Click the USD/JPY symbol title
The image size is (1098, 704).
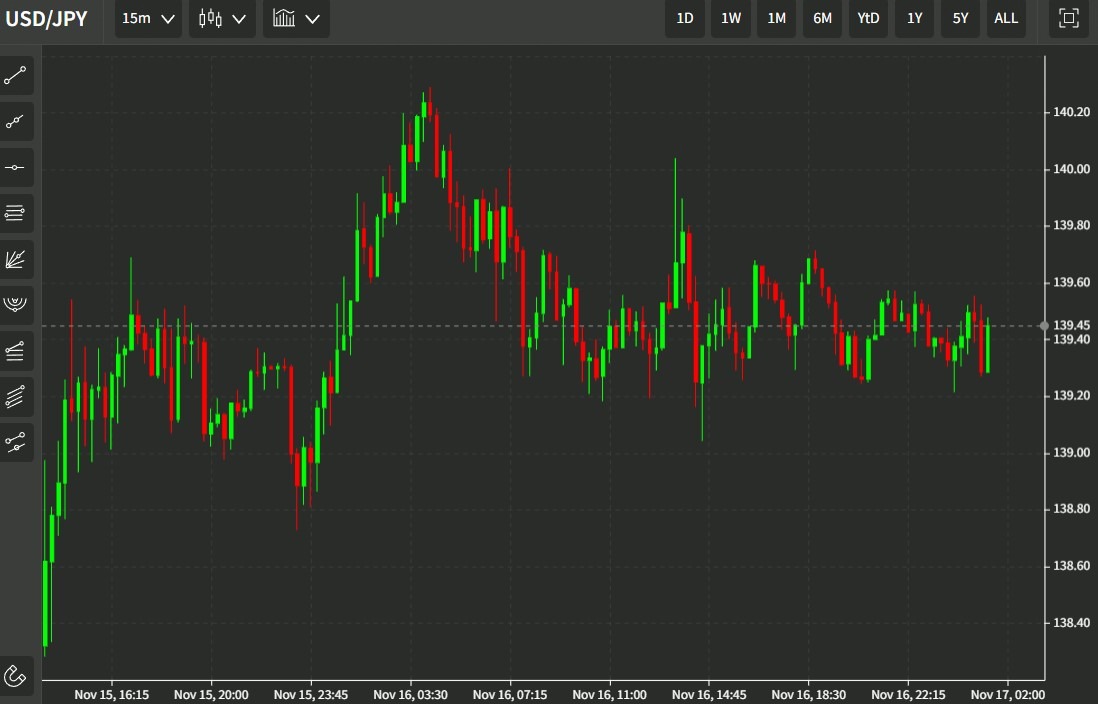point(46,19)
